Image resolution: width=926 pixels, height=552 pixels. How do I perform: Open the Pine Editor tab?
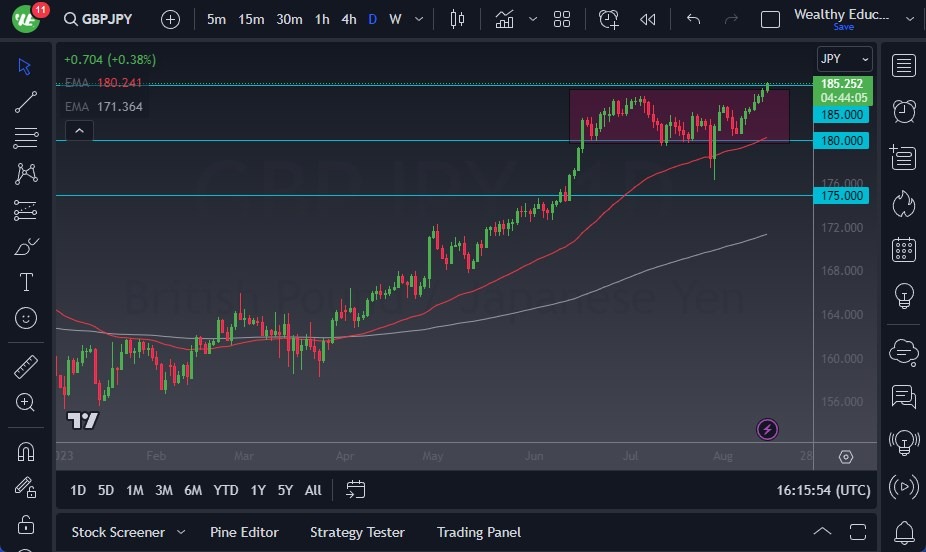coord(244,532)
